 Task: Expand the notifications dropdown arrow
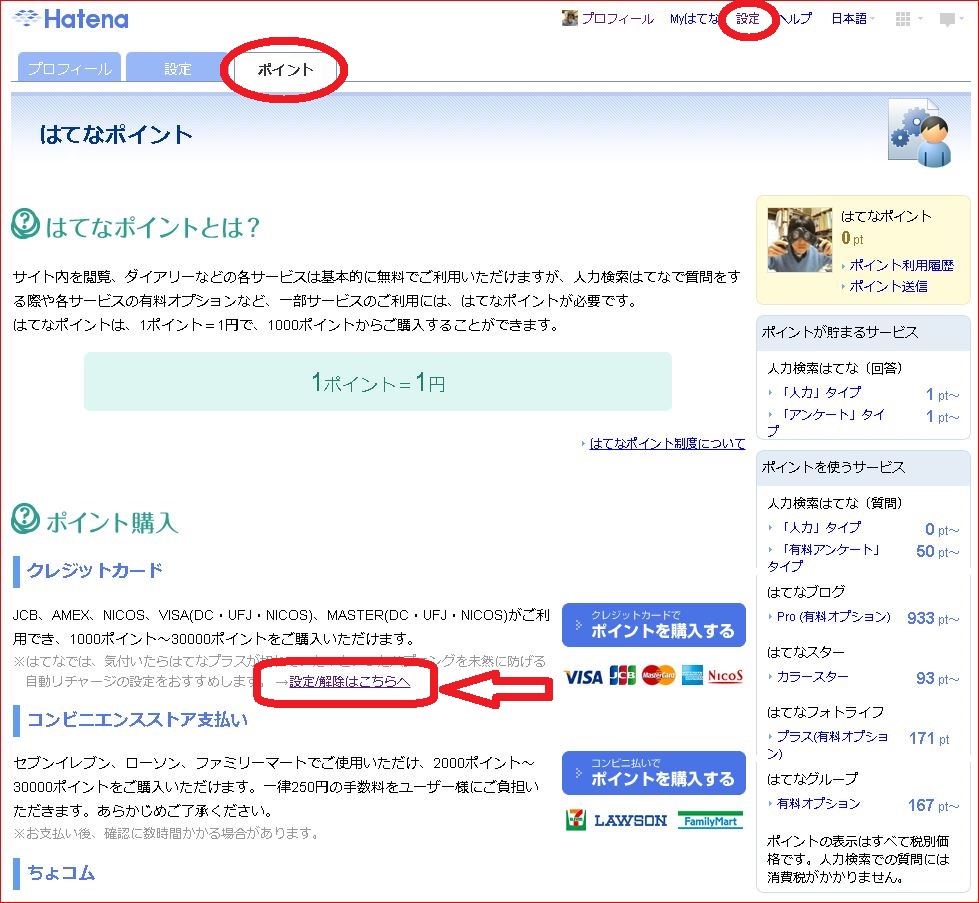964,19
